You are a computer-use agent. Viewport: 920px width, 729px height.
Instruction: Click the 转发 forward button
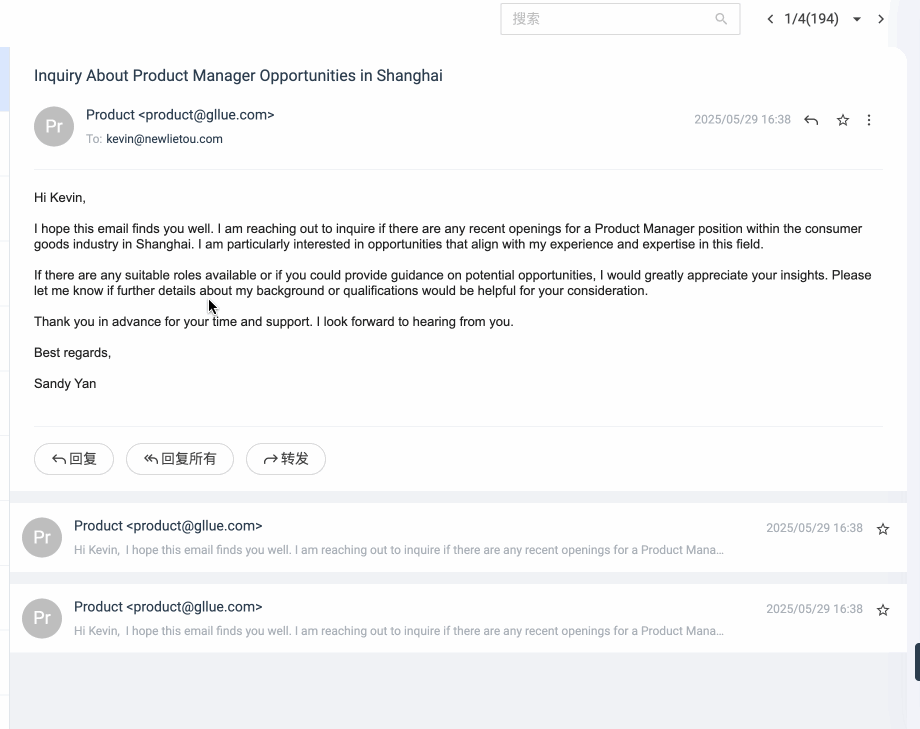[286, 459]
